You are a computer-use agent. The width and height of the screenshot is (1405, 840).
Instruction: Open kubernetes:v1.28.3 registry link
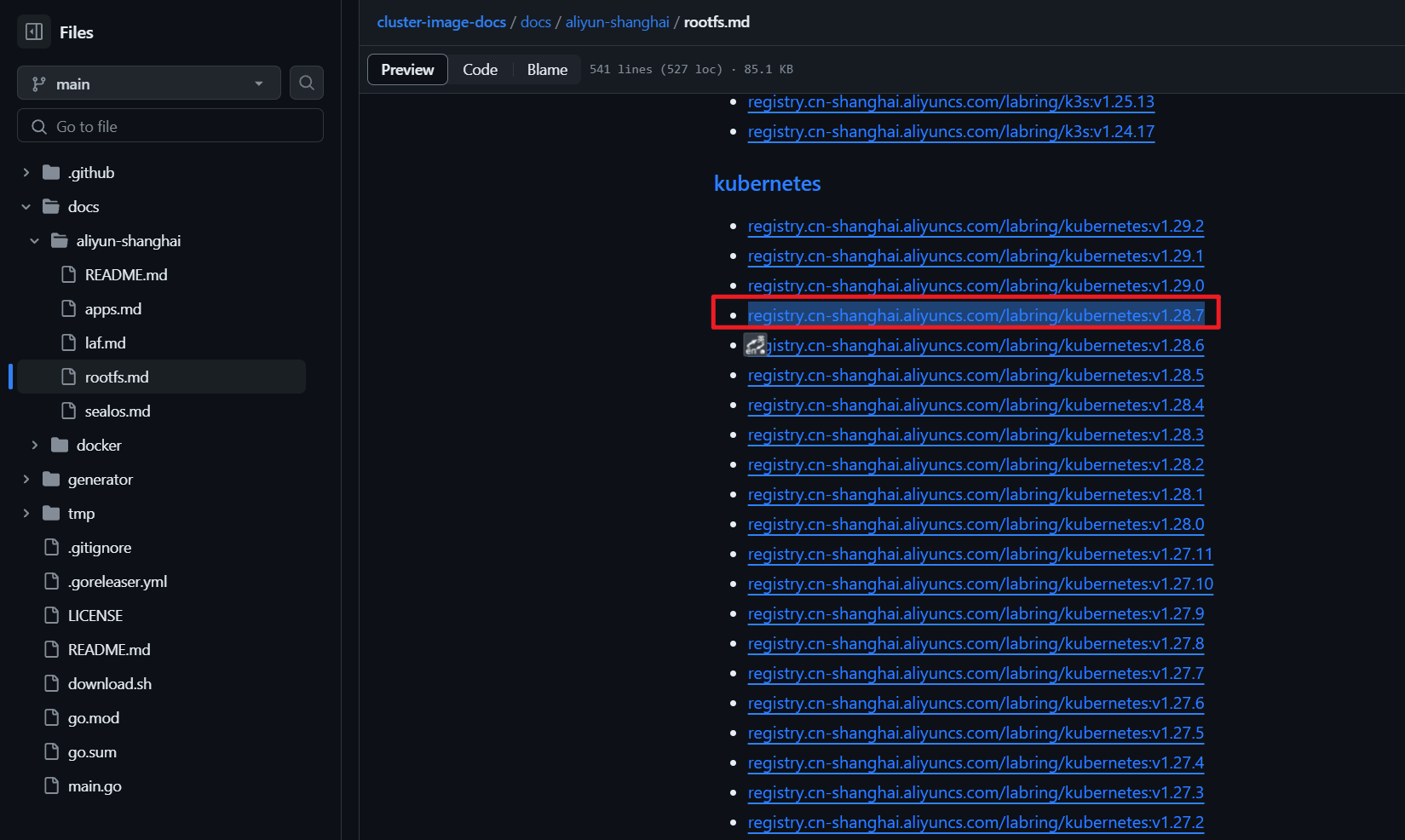(976, 434)
